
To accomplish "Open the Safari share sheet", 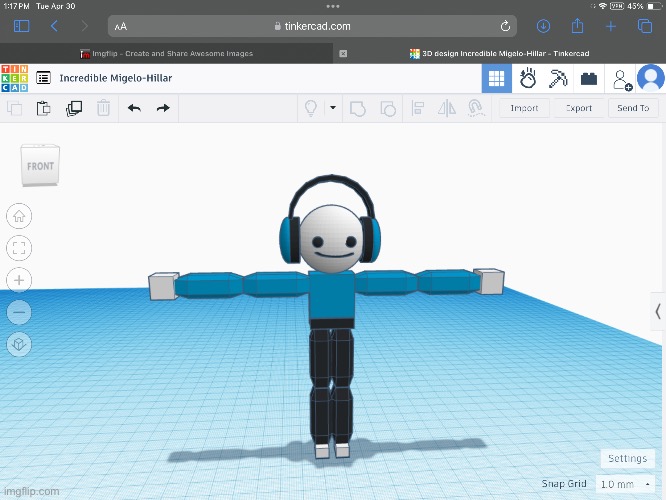I will [577, 25].
